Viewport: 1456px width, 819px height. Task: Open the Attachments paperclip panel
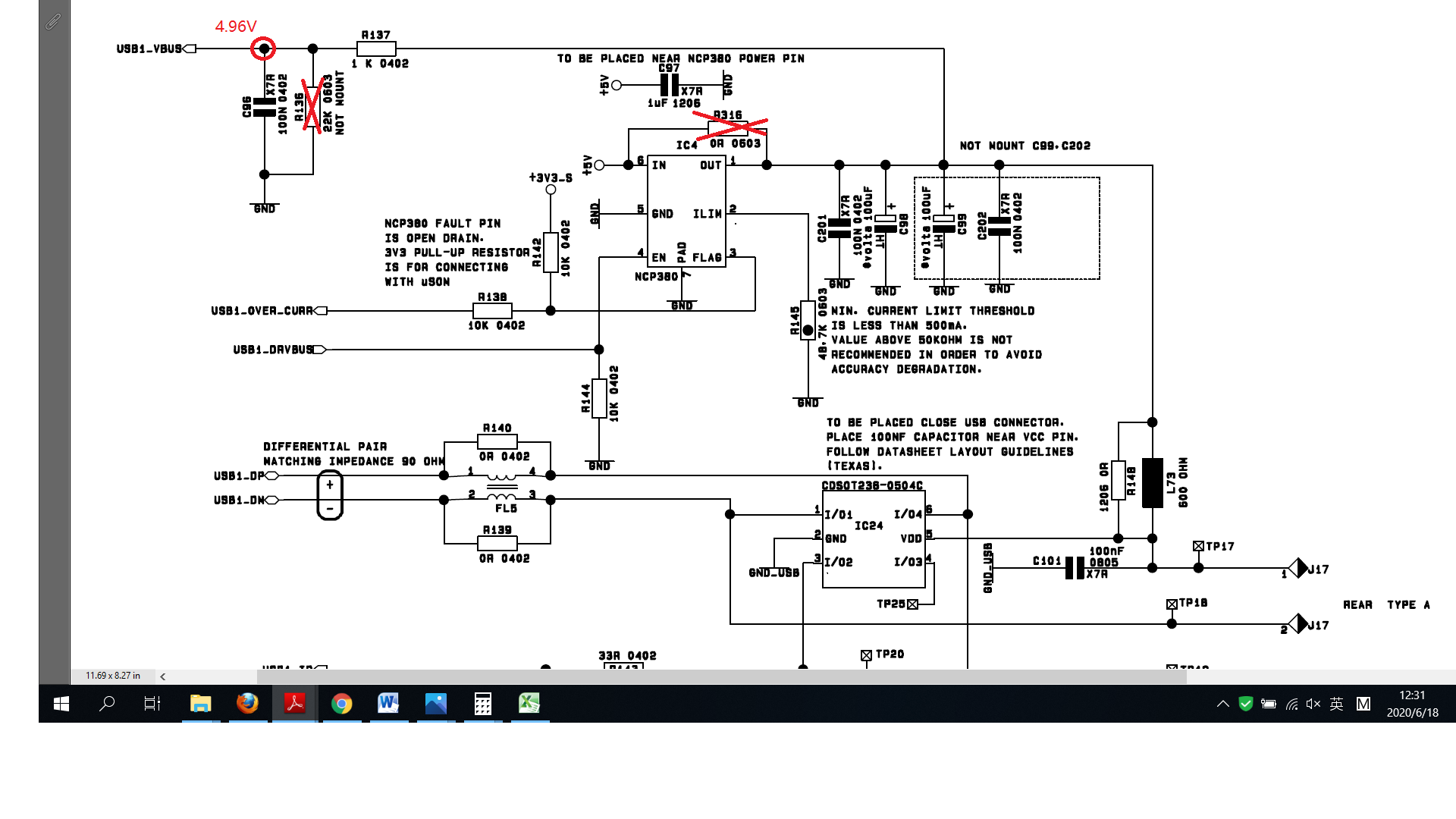53,22
